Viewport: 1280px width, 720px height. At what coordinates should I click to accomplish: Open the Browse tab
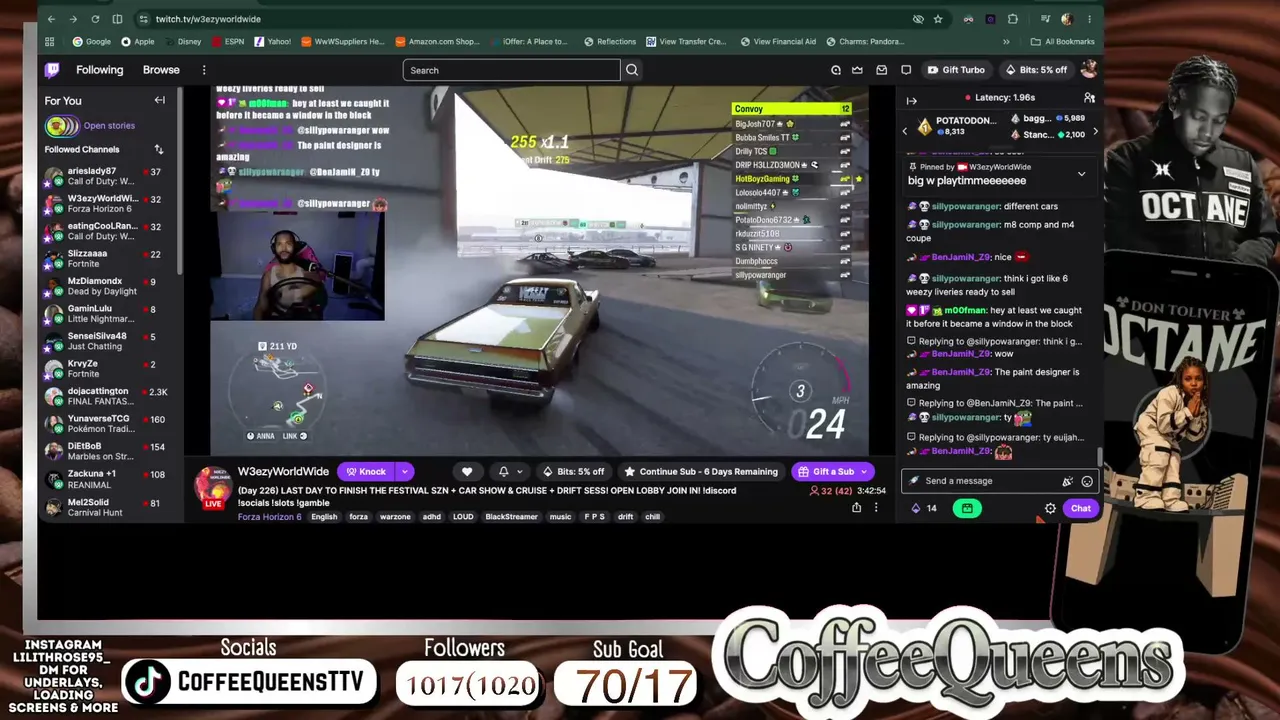161,70
